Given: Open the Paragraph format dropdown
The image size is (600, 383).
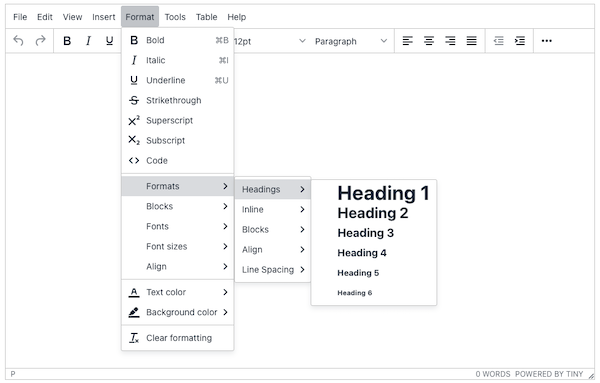Looking at the screenshot, I should [351, 41].
